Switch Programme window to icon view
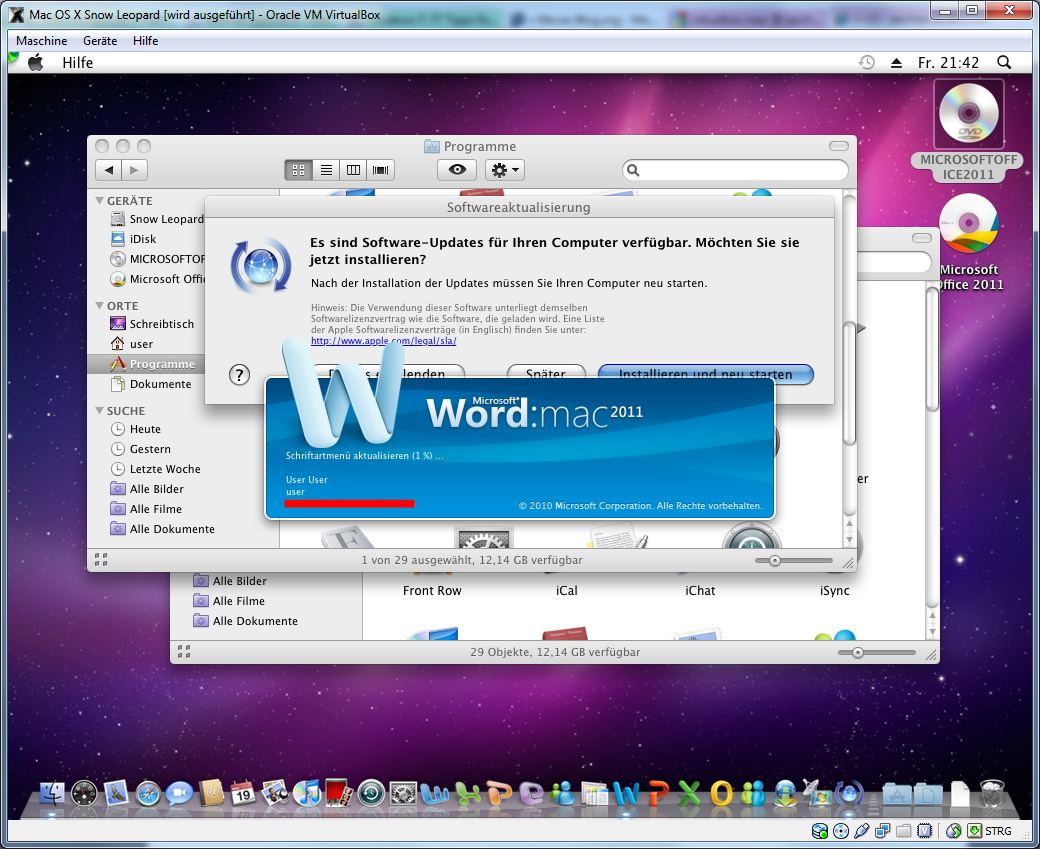 [x=298, y=170]
